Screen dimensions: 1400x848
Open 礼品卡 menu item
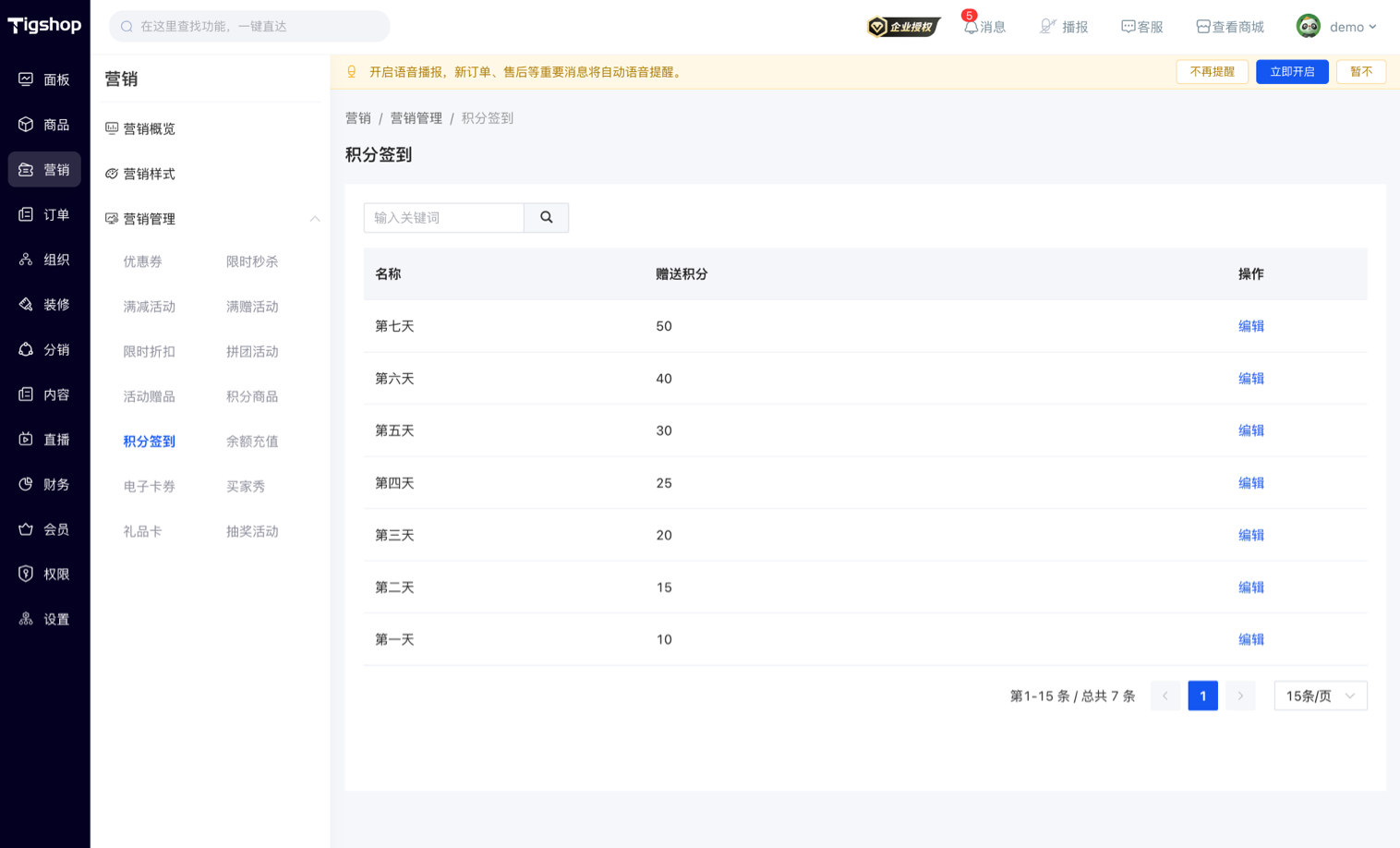(x=143, y=531)
